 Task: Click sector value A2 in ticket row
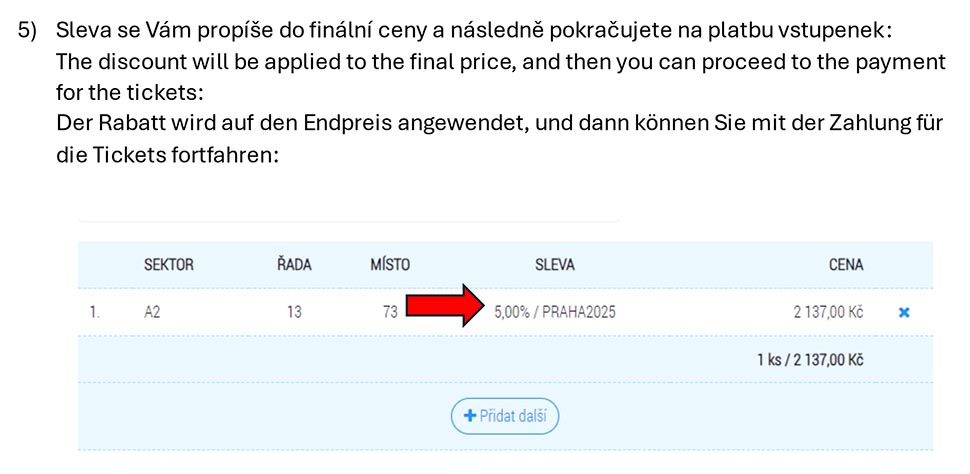click(x=152, y=312)
